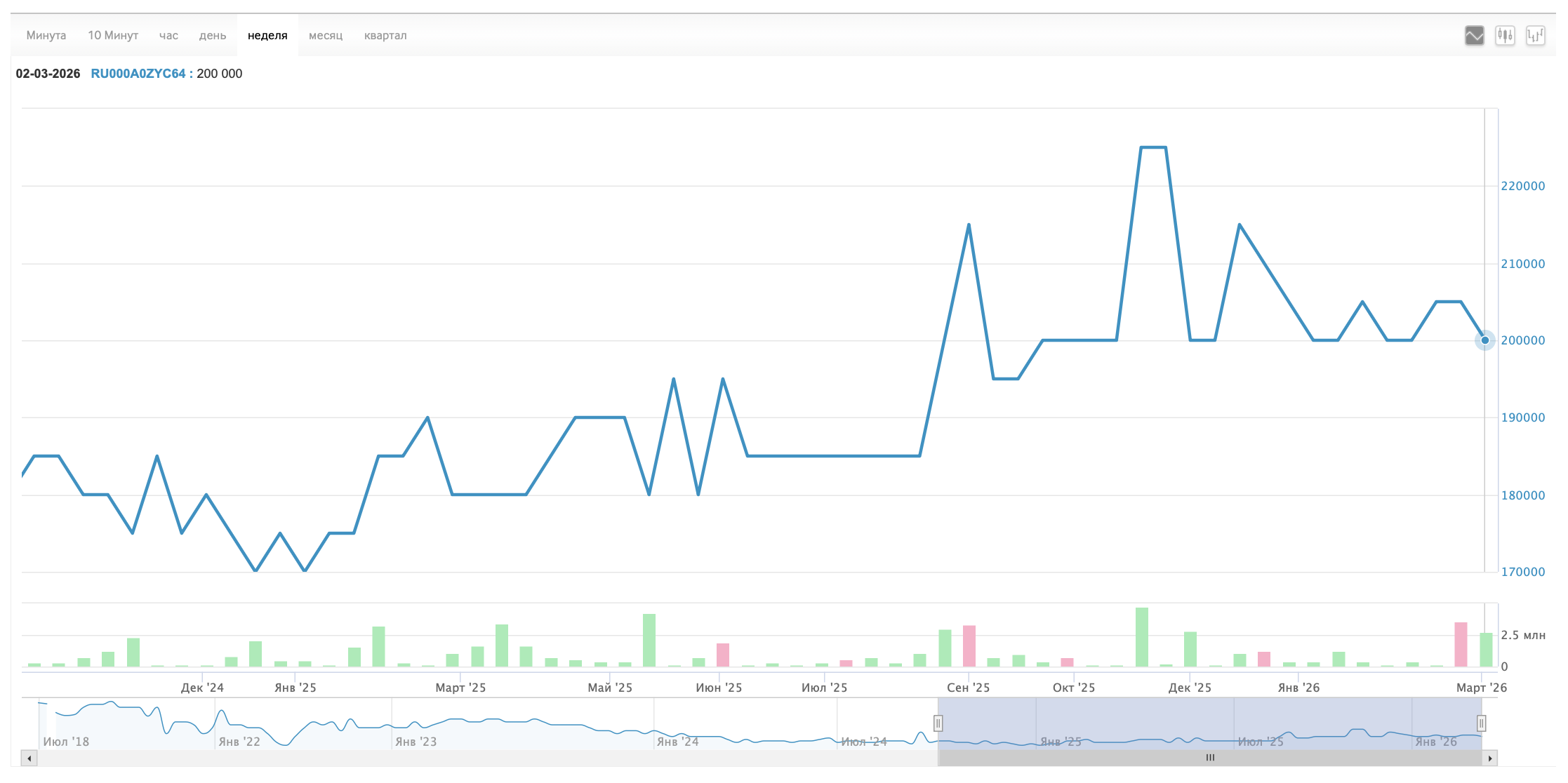Click the left scroll arrow of navigator
The image size is (1568, 783).
click(29, 758)
